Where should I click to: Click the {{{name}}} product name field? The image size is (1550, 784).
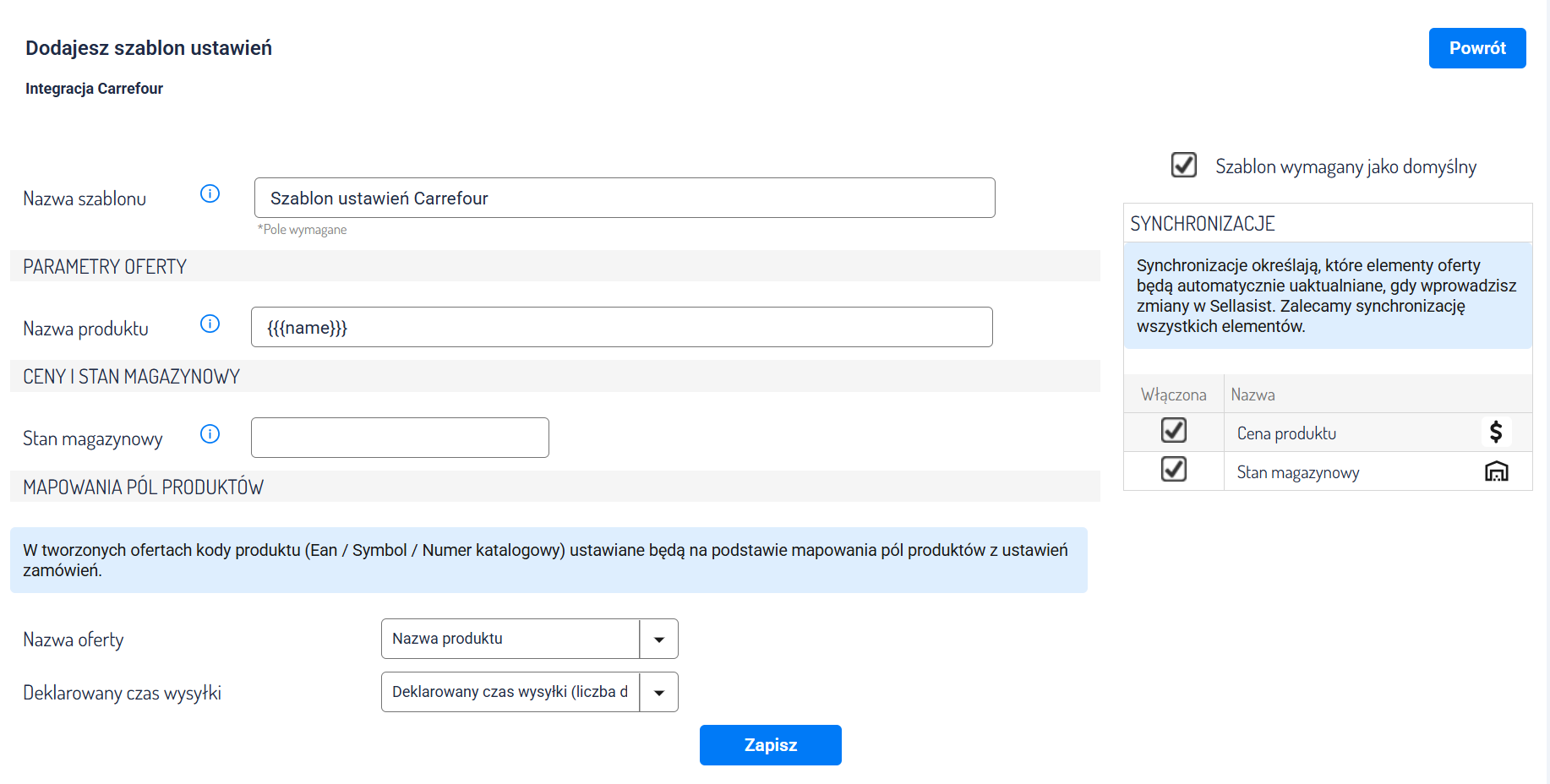[621, 328]
